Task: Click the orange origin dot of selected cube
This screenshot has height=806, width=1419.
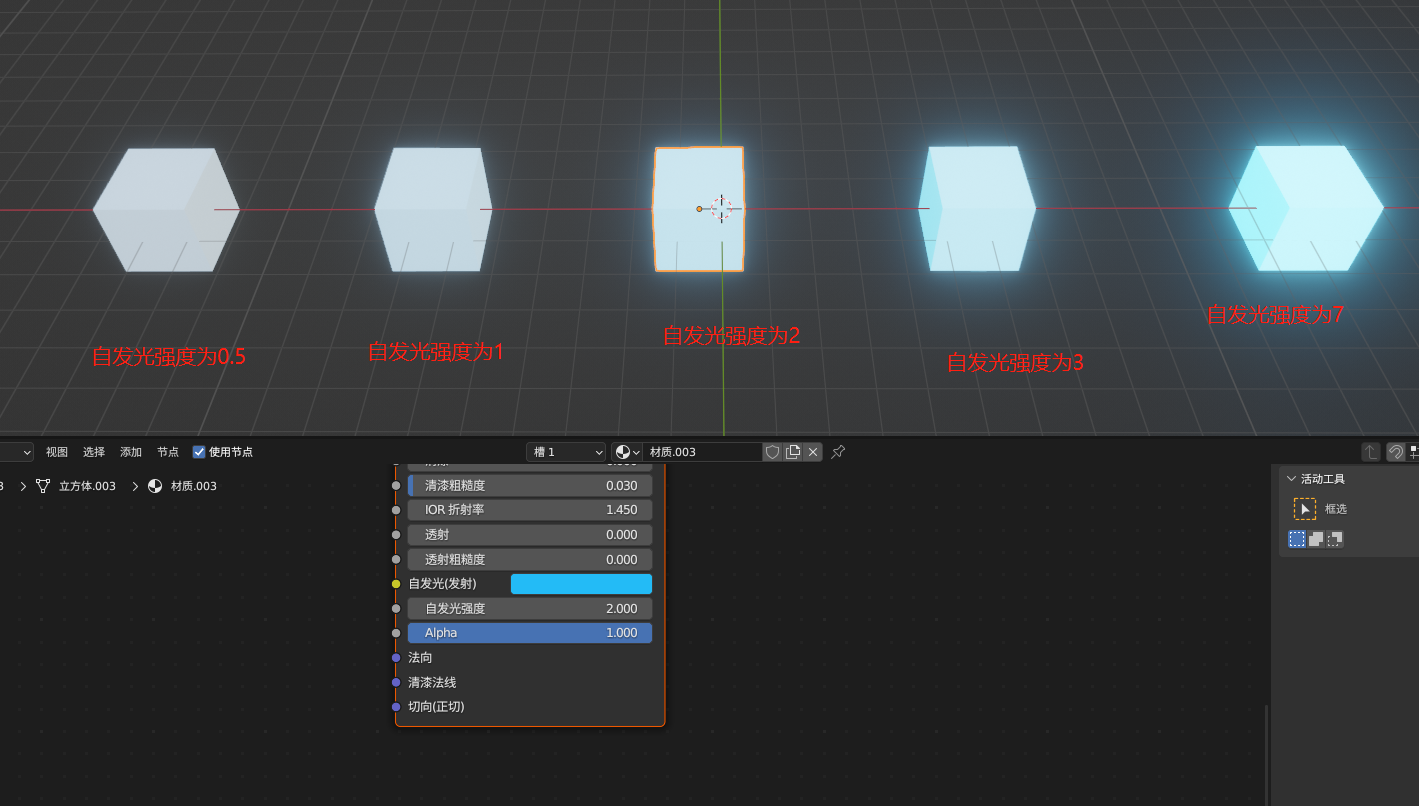Action: (x=699, y=209)
